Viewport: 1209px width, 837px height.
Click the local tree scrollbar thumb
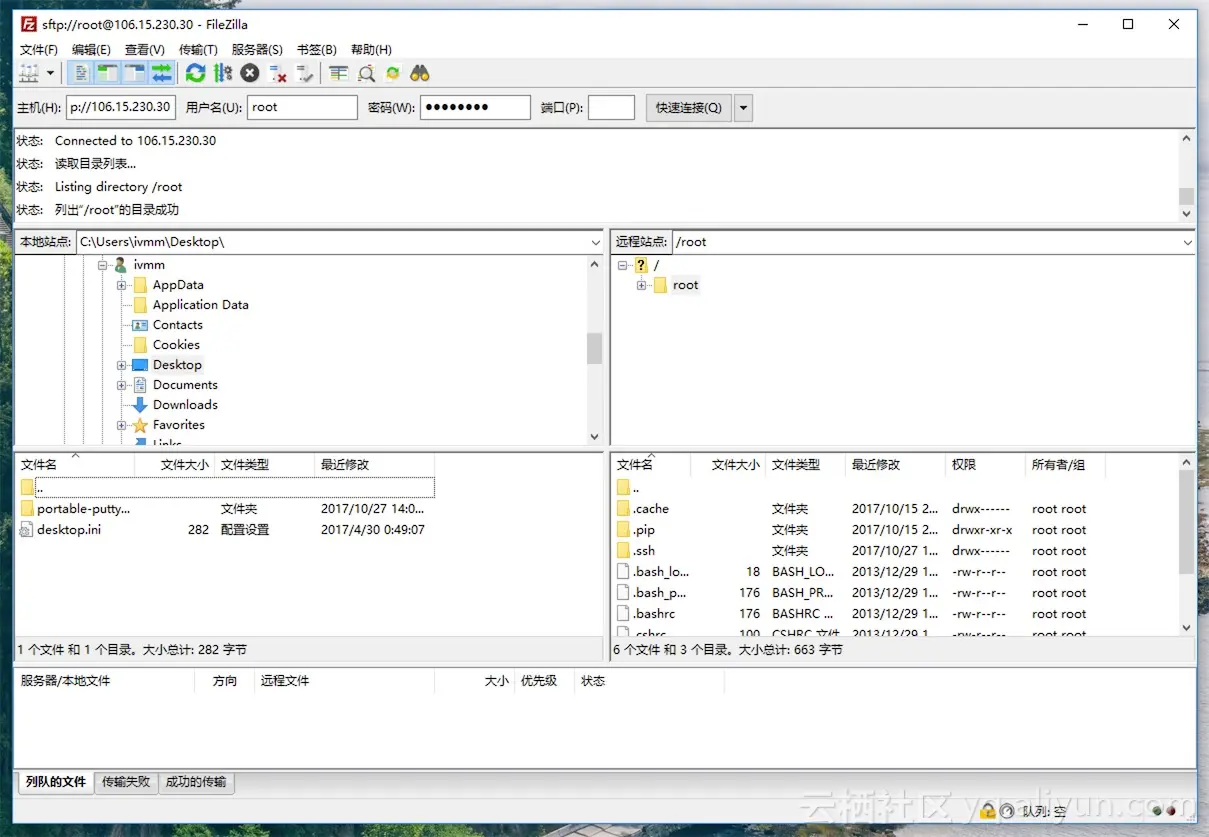pyautogui.click(x=595, y=348)
